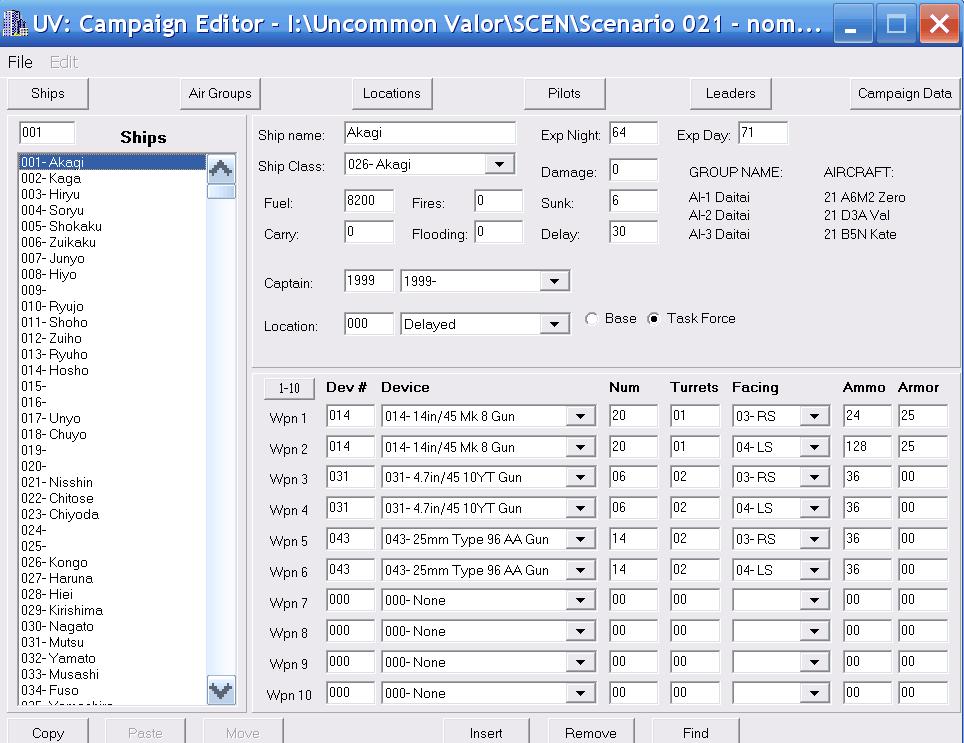Click the Campaign Editor app icon in title bar
Viewport: 964px width, 743px height.
pos(15,23)
